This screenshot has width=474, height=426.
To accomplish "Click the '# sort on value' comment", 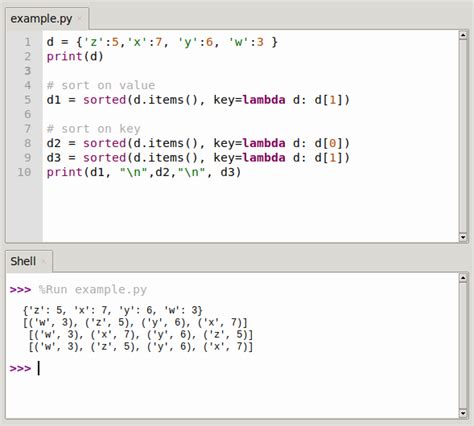I will coord(101,86).
